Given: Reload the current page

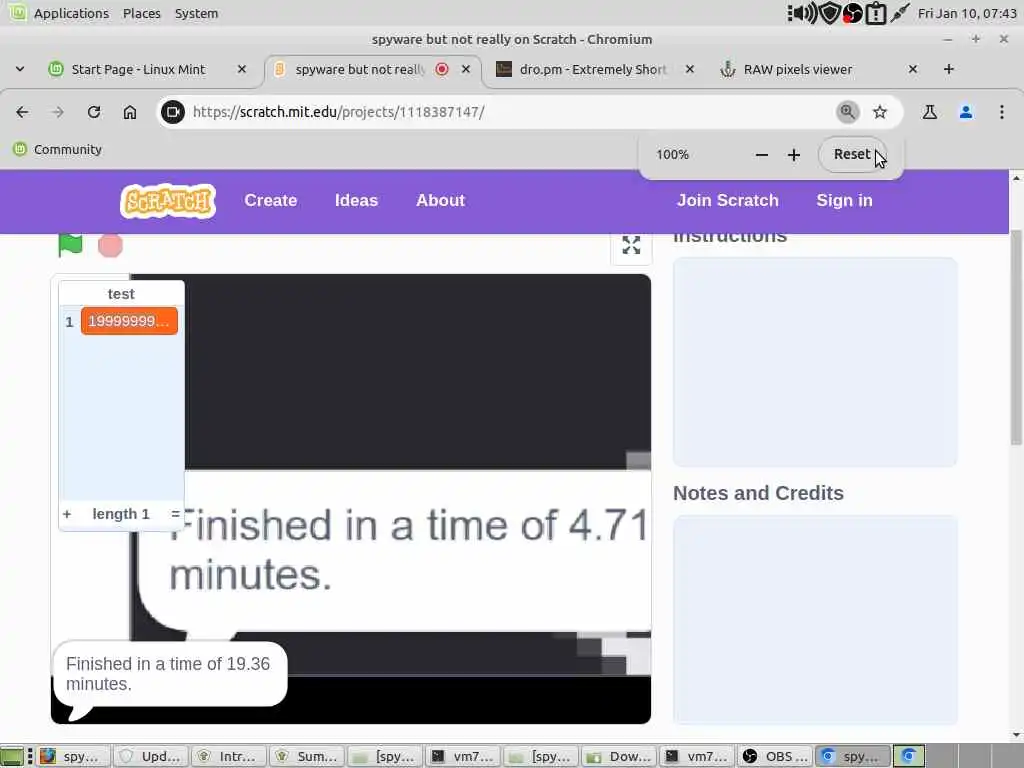Looking at the screenshot, I should pos(94,112).
